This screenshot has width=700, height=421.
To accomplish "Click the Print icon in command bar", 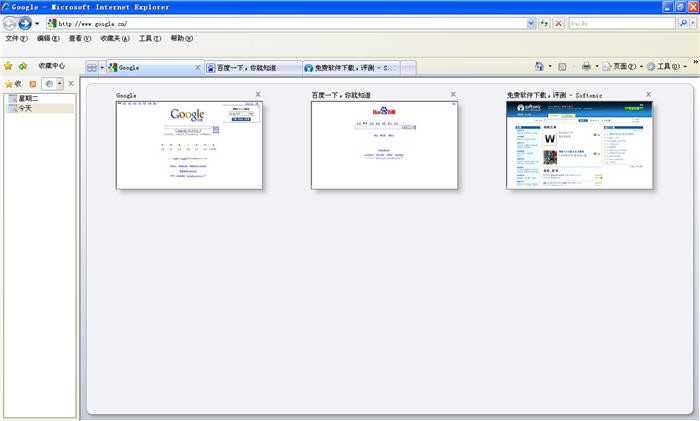I will click(587, 67).
